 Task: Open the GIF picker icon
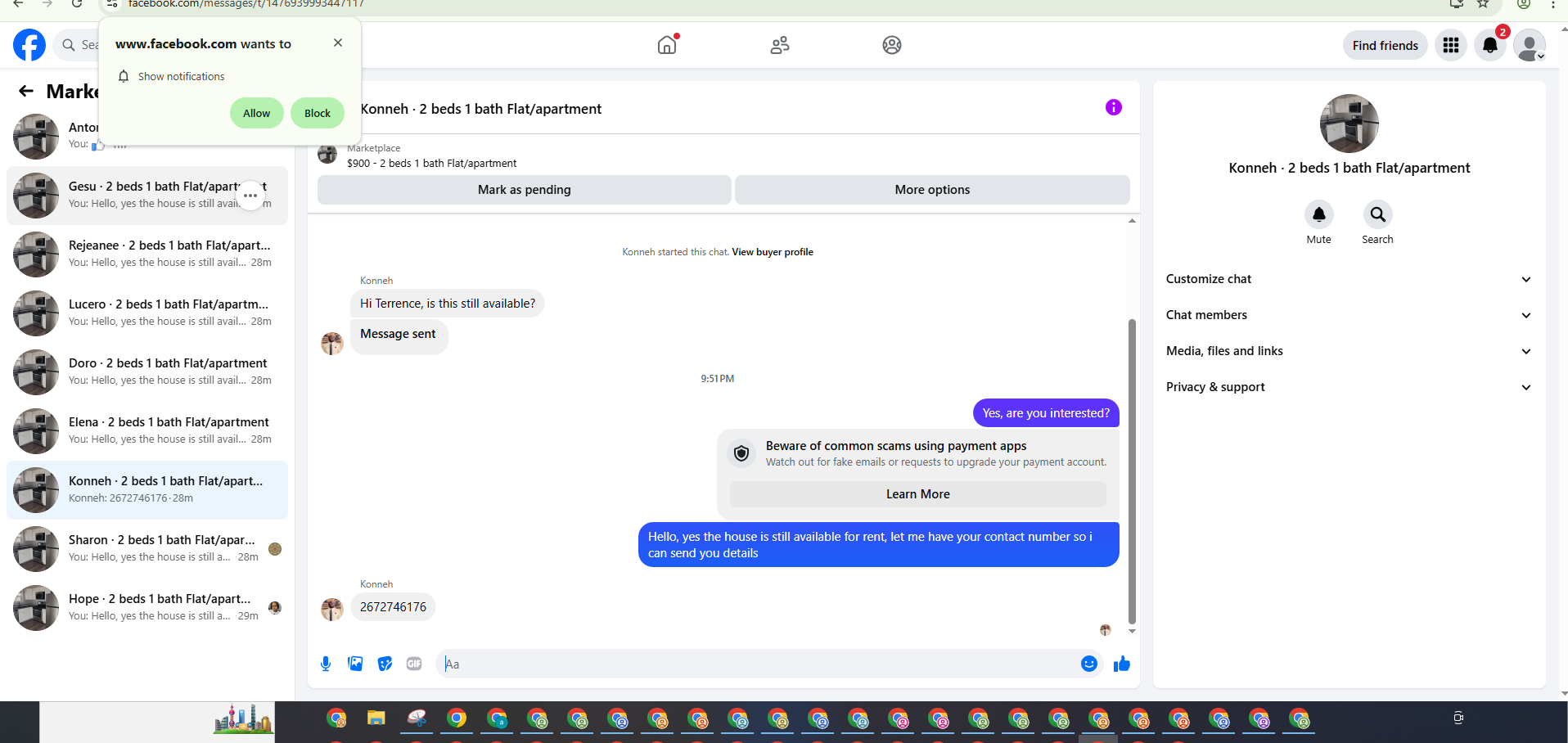[414, 664]
